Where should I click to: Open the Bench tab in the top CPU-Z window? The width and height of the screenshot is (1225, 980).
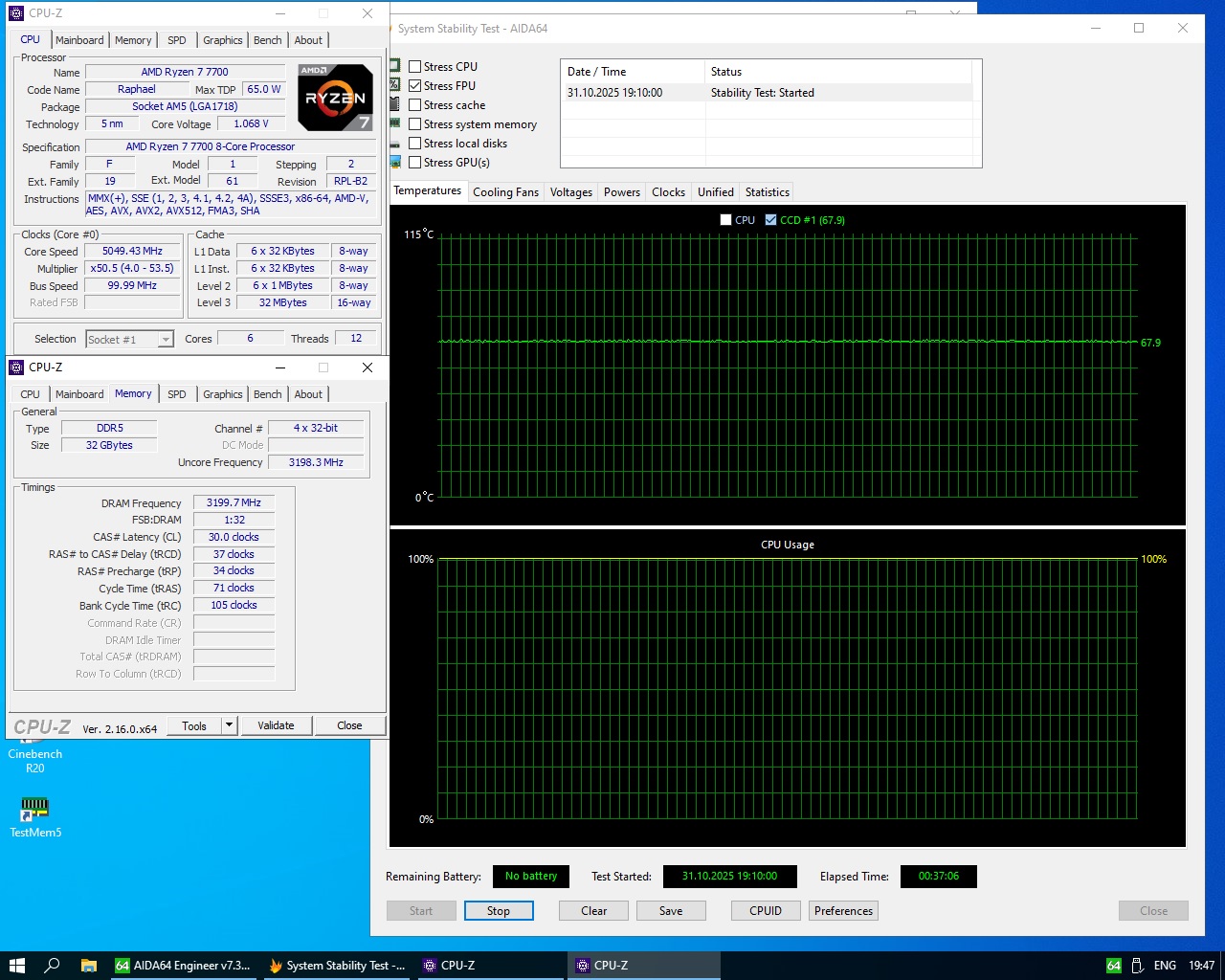268,40
